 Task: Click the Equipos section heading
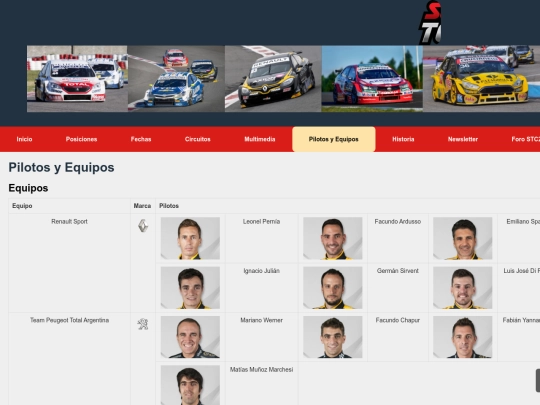[28, 188]
